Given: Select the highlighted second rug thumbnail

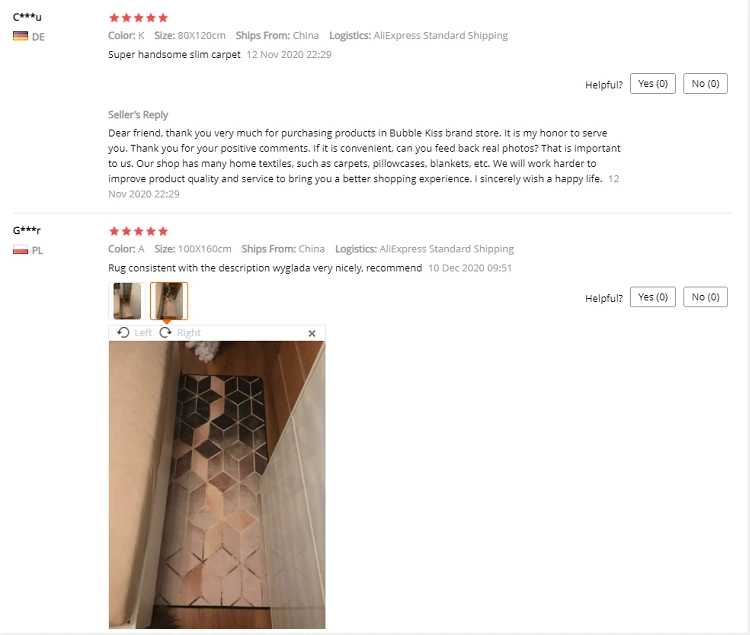Looking at the screenshot, I should click(x=169, y=301).
